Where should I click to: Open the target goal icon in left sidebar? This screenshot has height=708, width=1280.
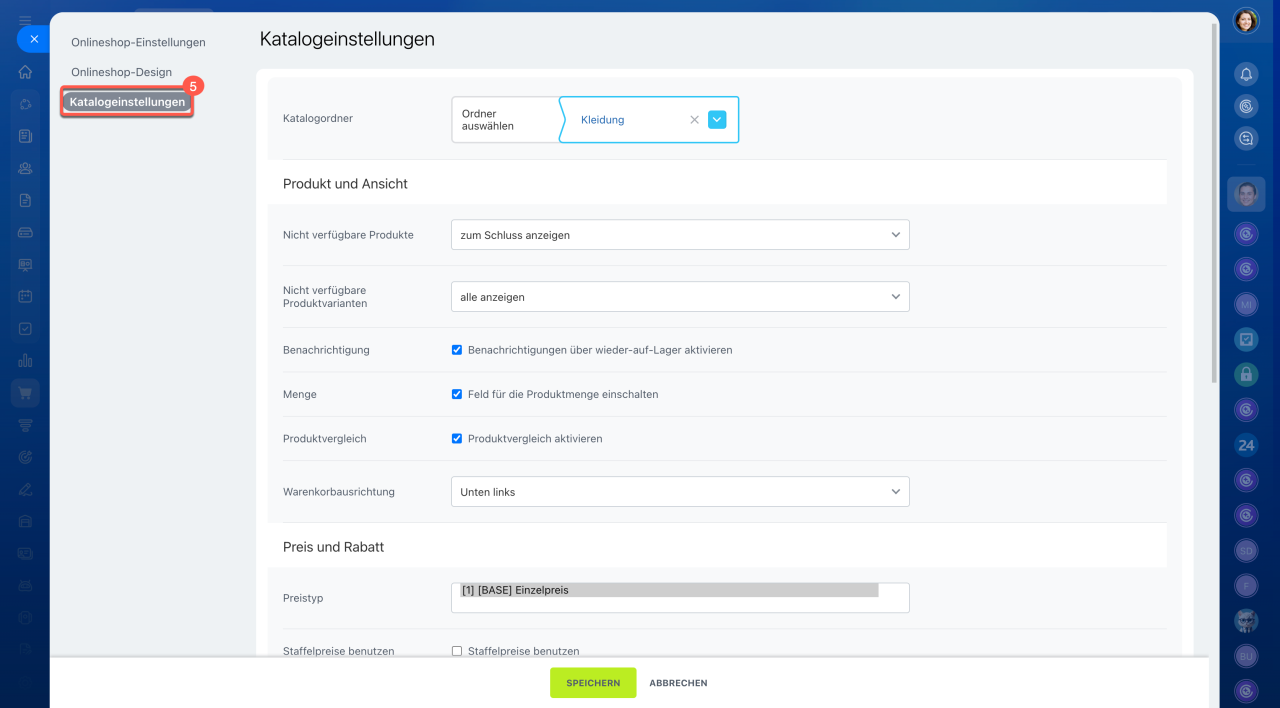(x=25, y=457)
